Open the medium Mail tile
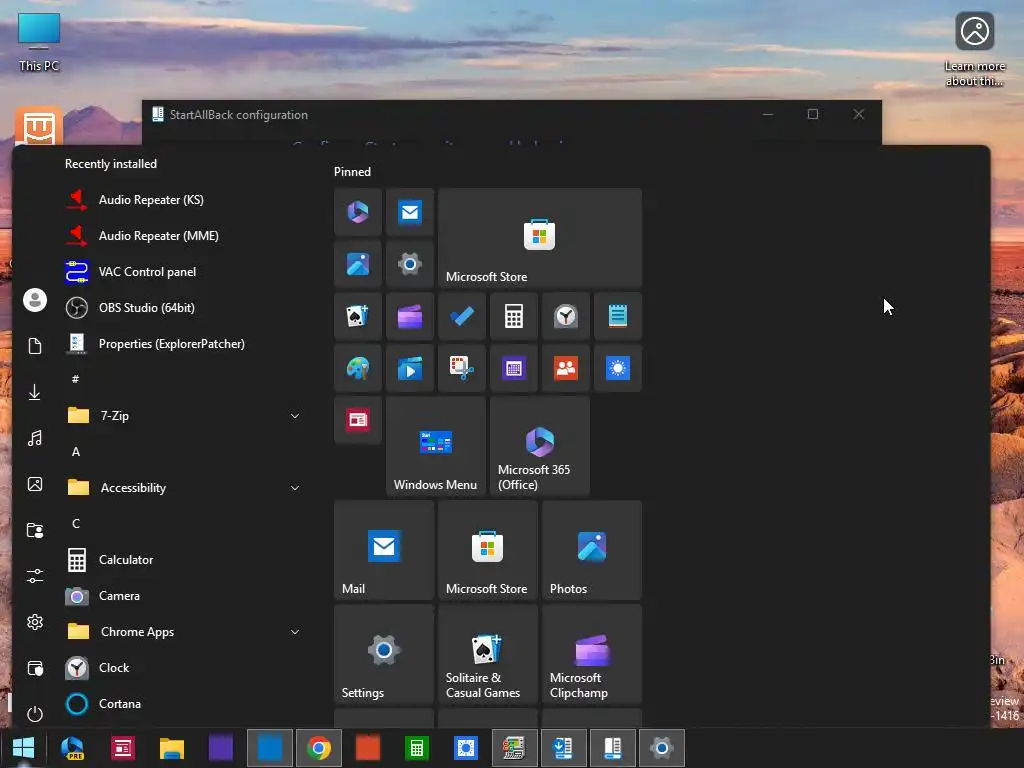1024x768 pixels. coord(384,550)
